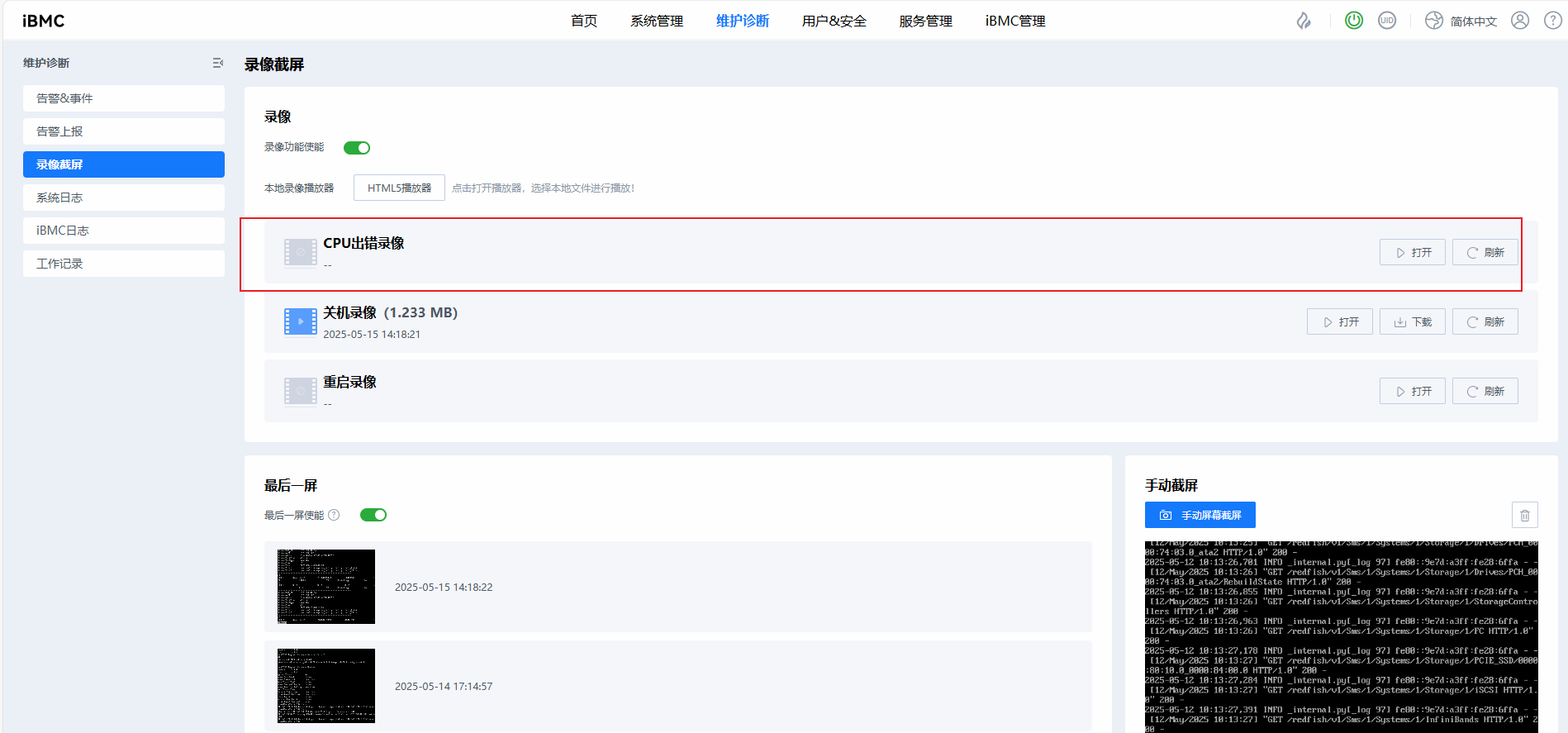Screen dimensions: 1568x733
Task: Open the last-screen thumbnail from 2025-05-15
Action: coord(326,587)
